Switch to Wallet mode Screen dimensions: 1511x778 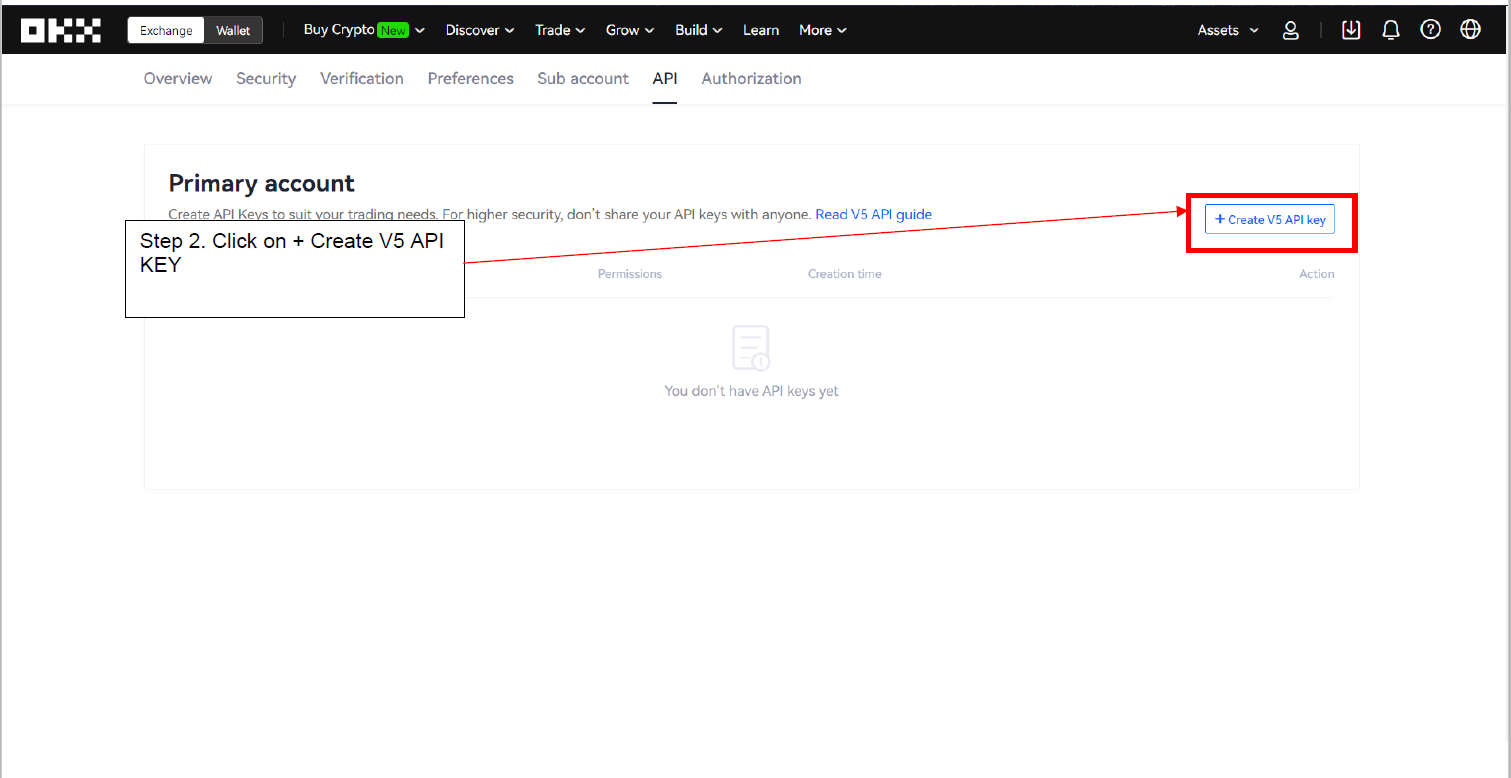[x=234, y=30]
